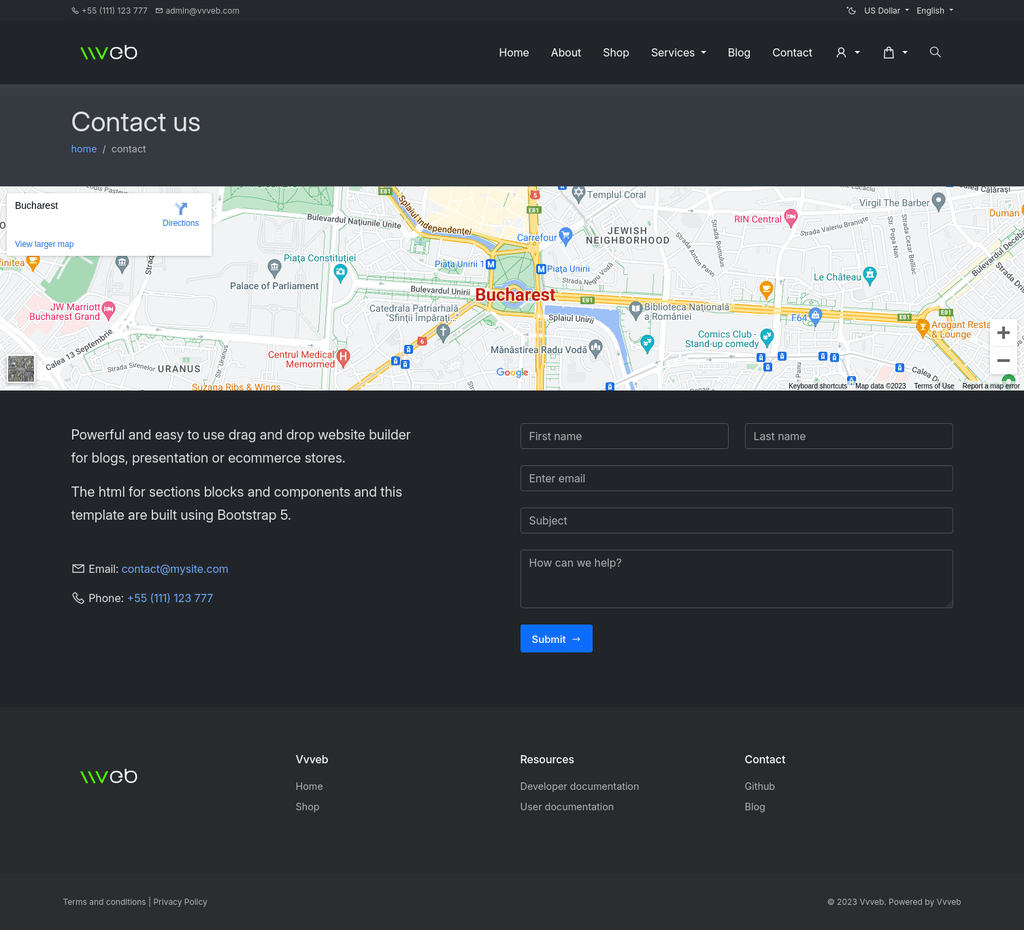Go to Home in the navbar
The width and height of the screenshot is (1024, 930).
[x=514, y=52]
